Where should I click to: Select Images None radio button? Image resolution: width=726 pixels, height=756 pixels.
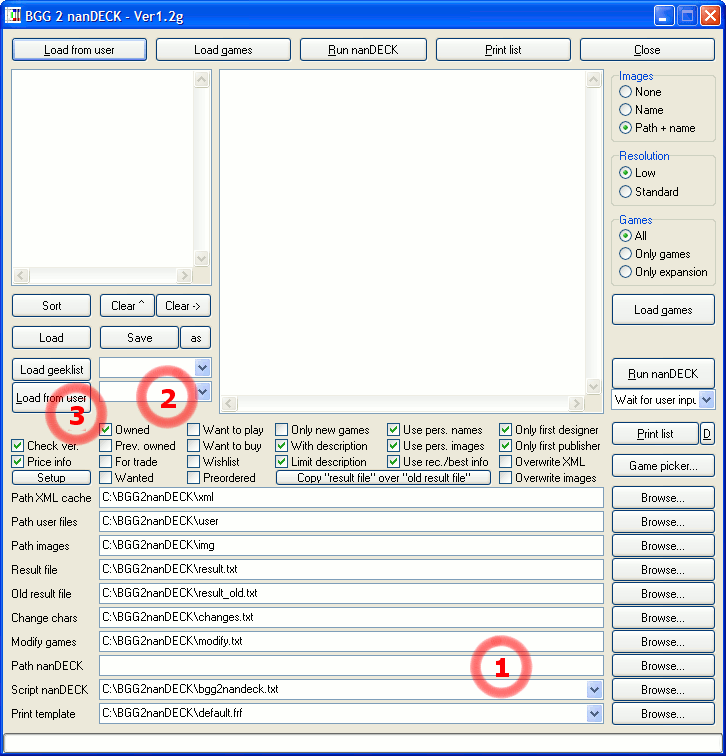(625, 92)
